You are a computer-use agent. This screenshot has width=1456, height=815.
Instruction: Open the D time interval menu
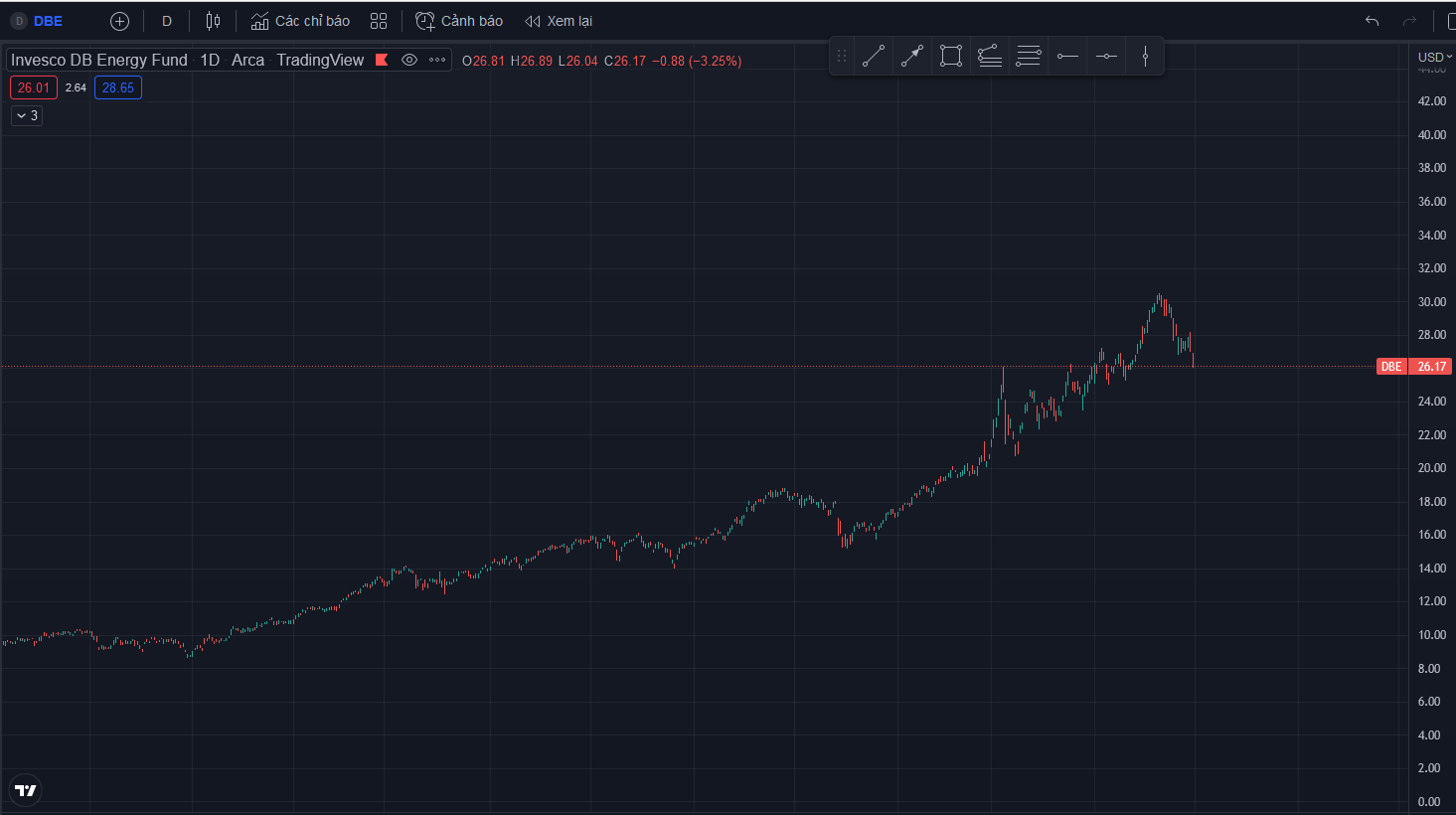[167, 21]
